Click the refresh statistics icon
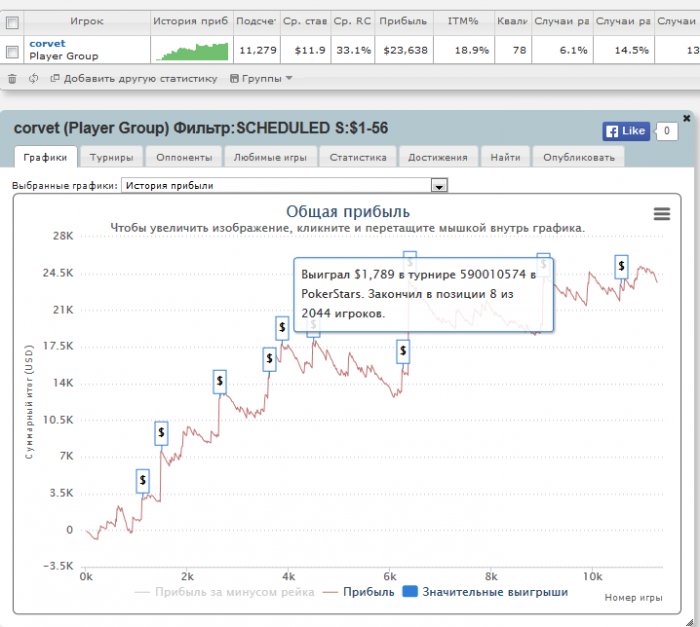This screenshot has height=627, width=700. (x=33, y=78)
